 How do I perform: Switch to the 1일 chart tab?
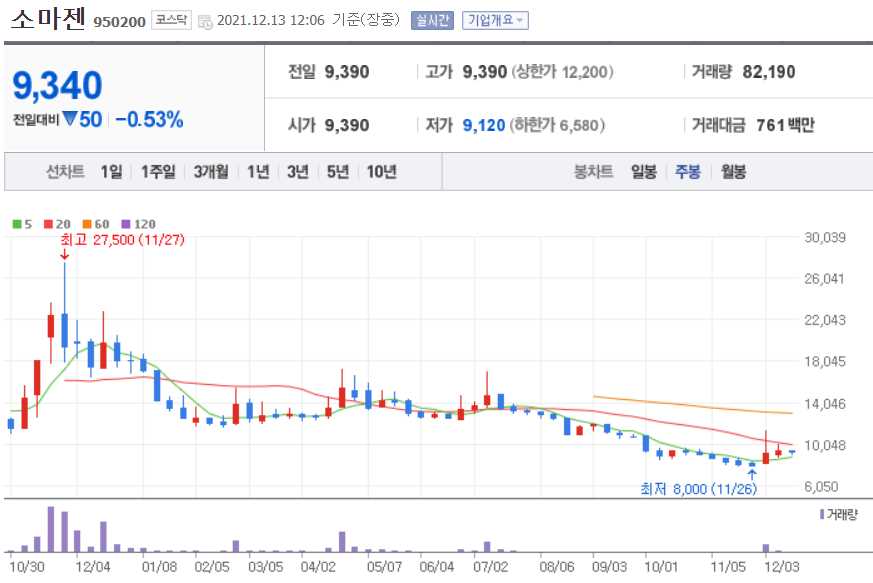[x=108, y=171]
